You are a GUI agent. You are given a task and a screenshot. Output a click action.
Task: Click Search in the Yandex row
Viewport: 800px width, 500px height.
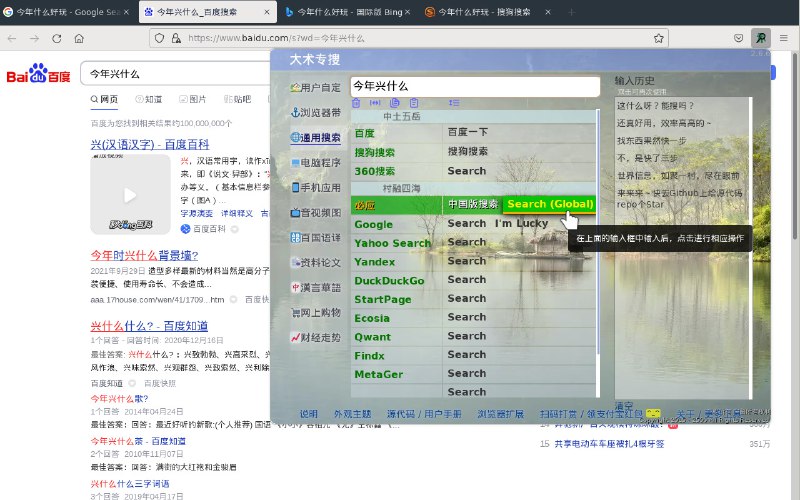tap(466, 261)
